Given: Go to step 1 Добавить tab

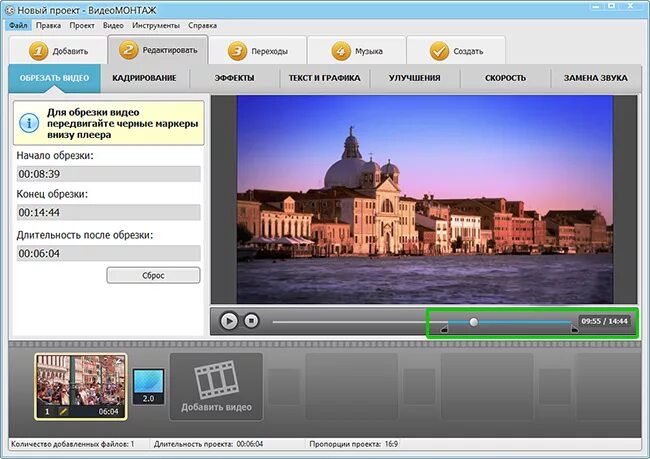Looking at the screenshot, I should tap(58, 51).
